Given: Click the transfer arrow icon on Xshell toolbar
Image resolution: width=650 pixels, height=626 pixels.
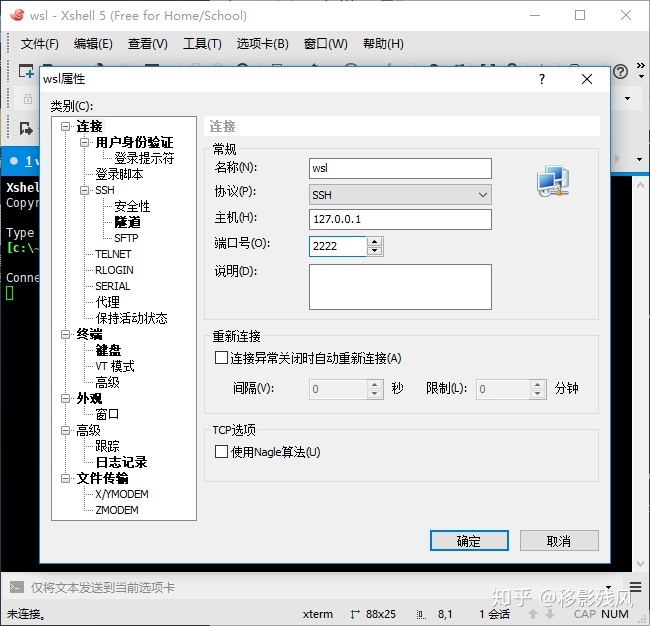Looking at the screenshot, I should click(26, 129).
